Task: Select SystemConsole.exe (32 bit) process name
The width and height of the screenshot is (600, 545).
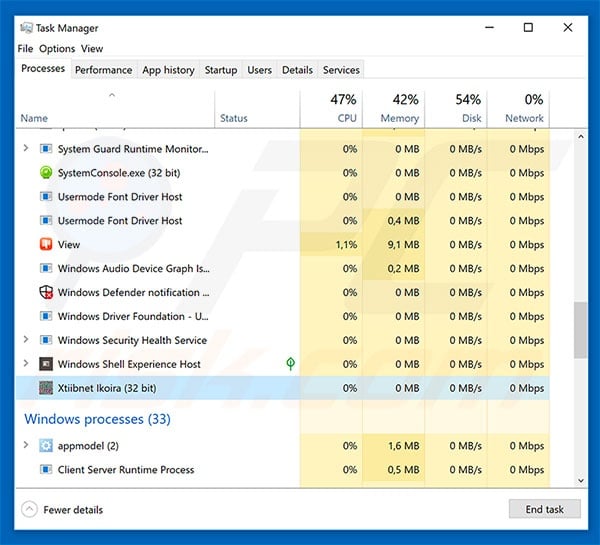Action: pyautogui.click(x=119, y=173)
